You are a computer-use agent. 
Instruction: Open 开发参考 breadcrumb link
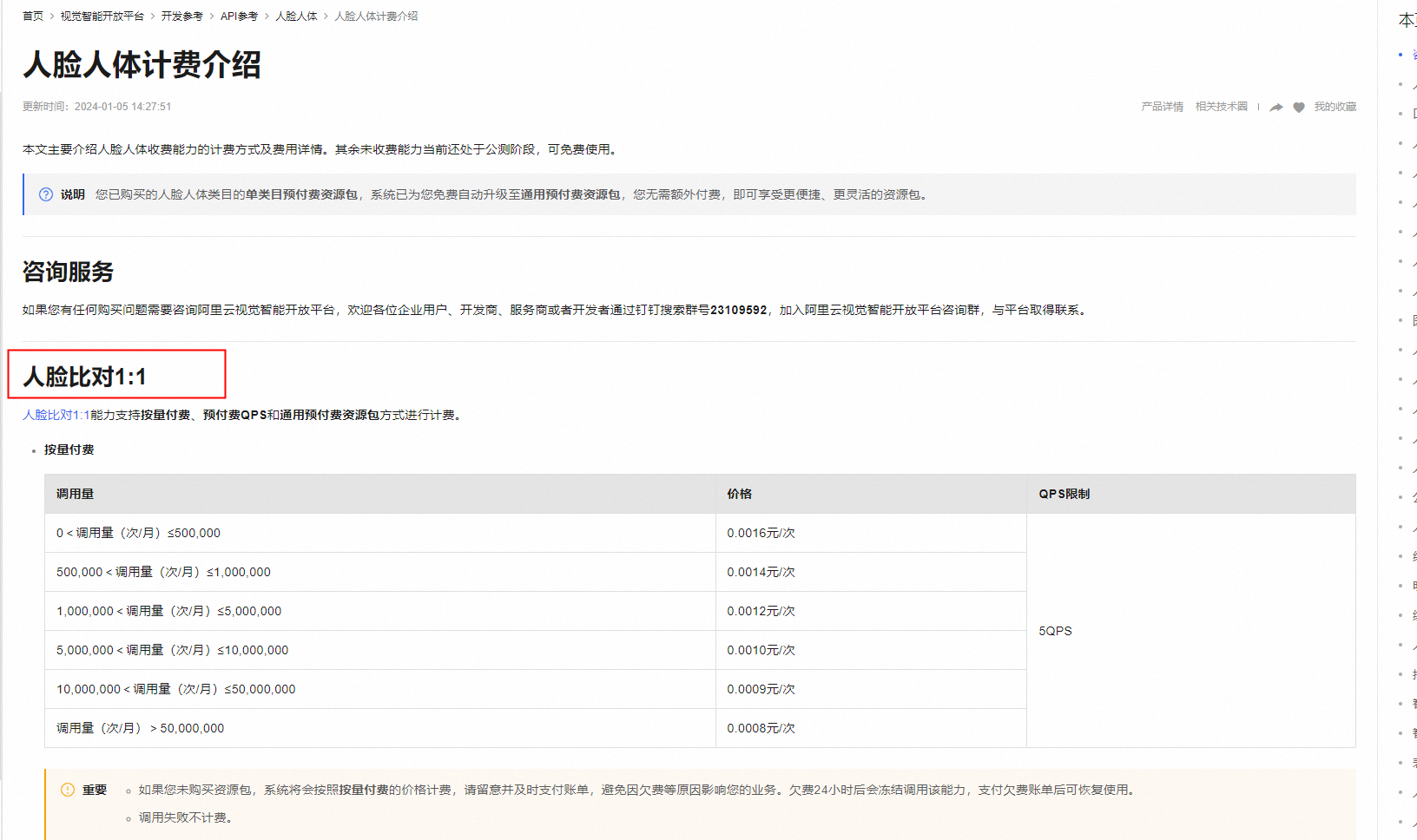[182, 16]
